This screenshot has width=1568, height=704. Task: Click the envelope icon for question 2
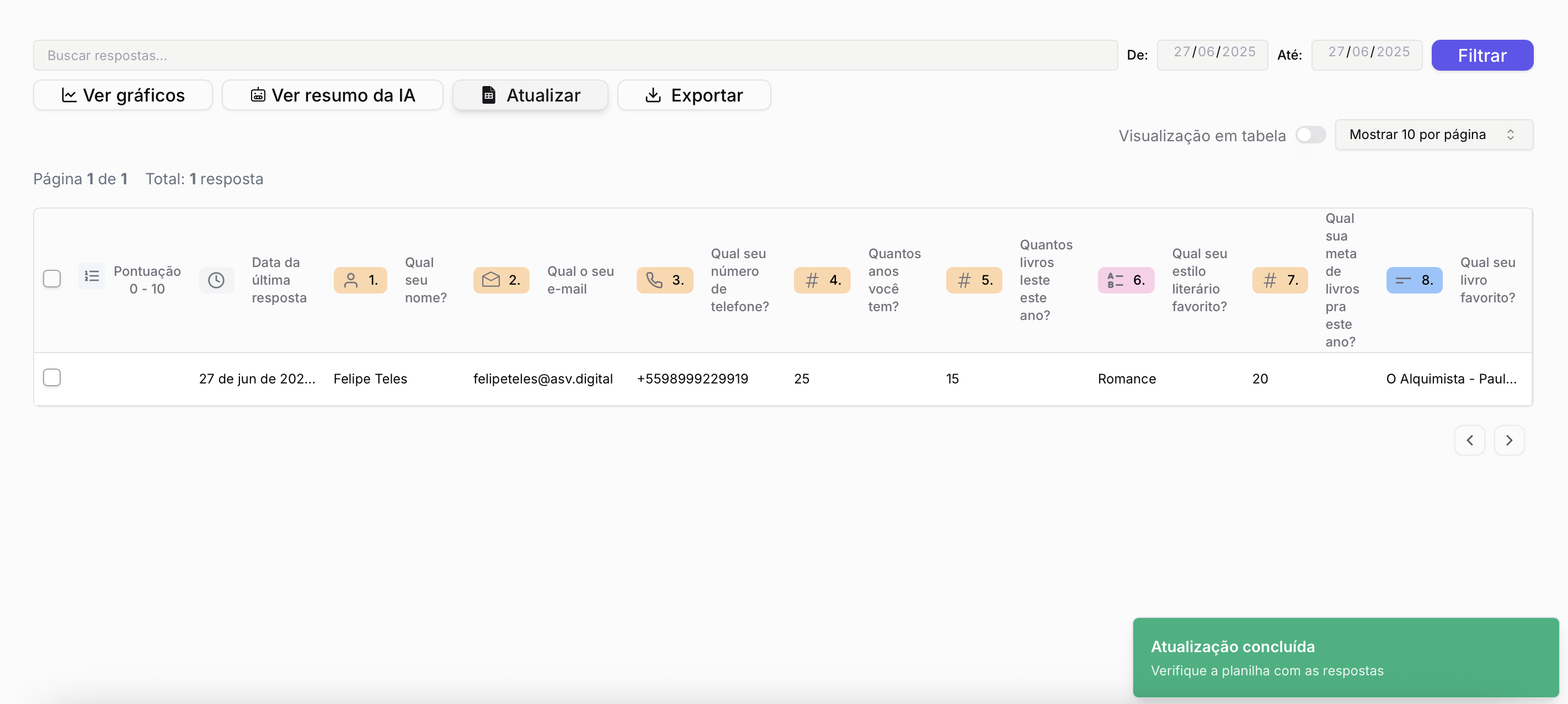click(490, 280)
